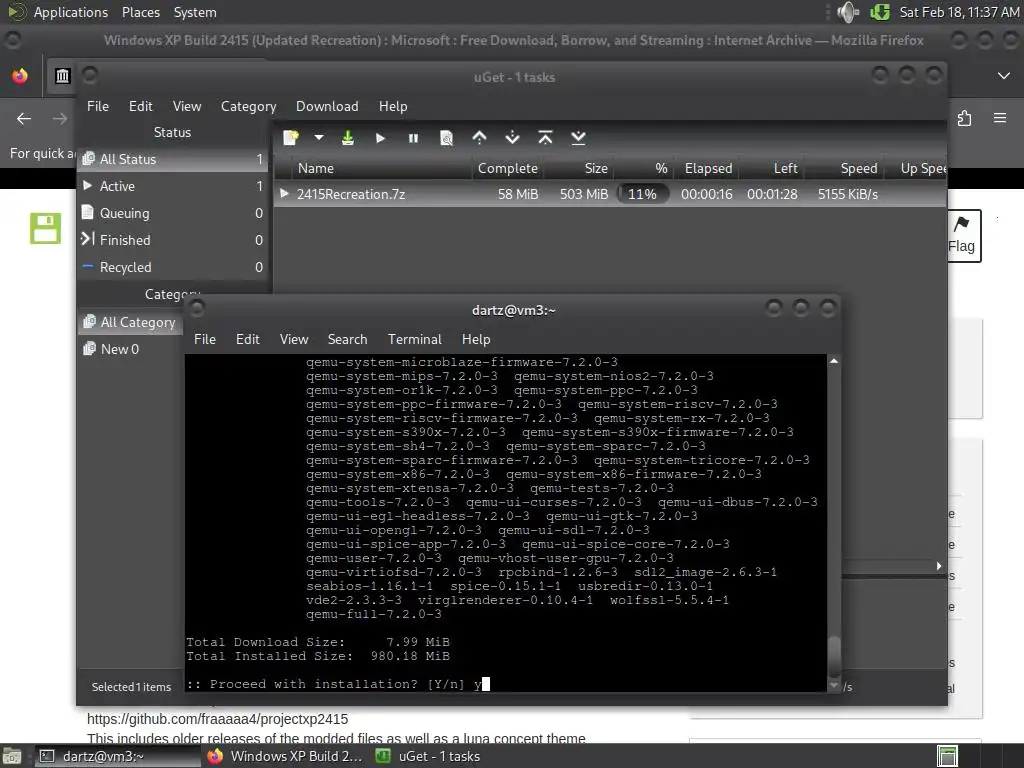The image size is (1024, 768).
Task: Expand the Firefox tab list chevron
Action: [x=1004, y=76]
